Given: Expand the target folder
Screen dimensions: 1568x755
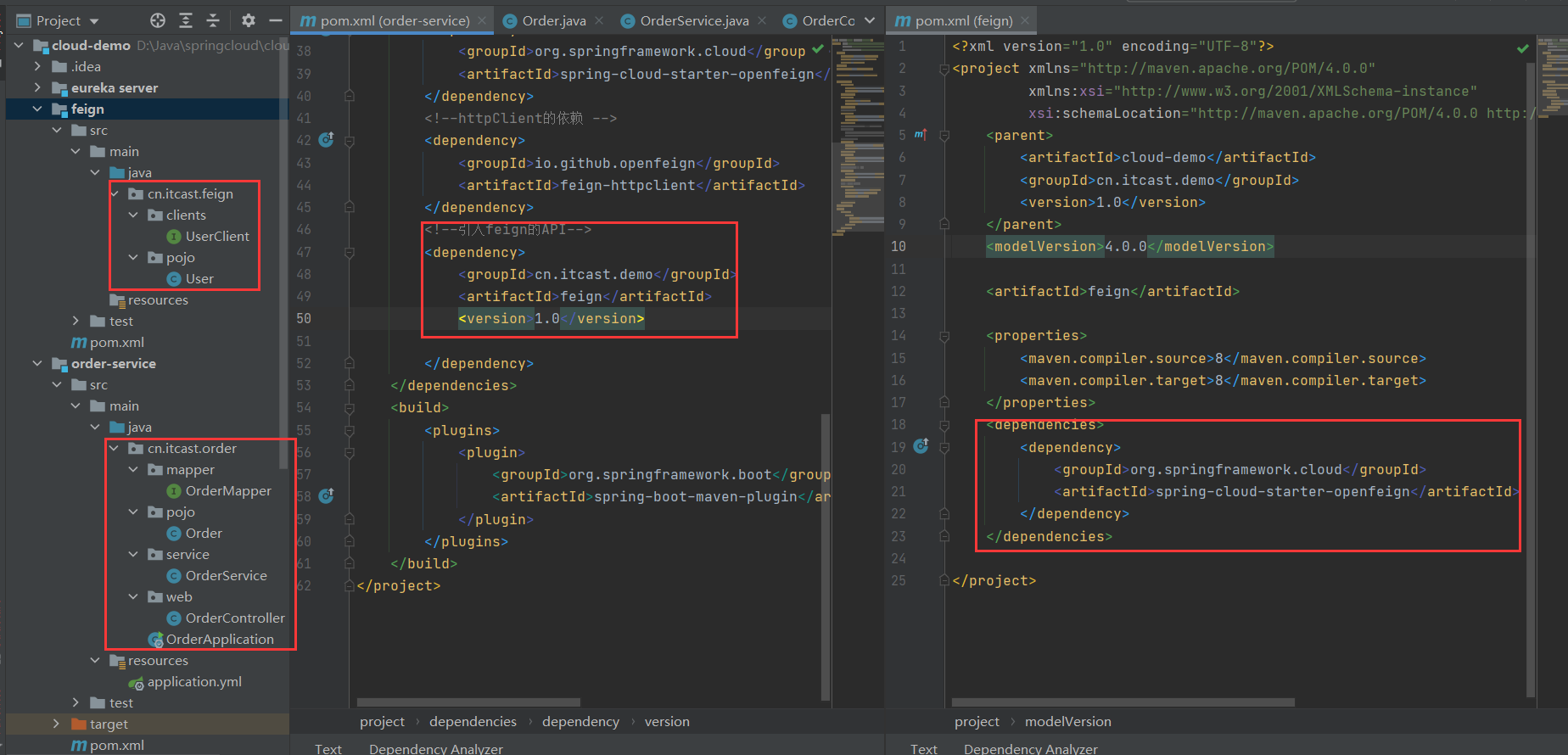Looking at the screenshot, I should click(x=56, y=724).
